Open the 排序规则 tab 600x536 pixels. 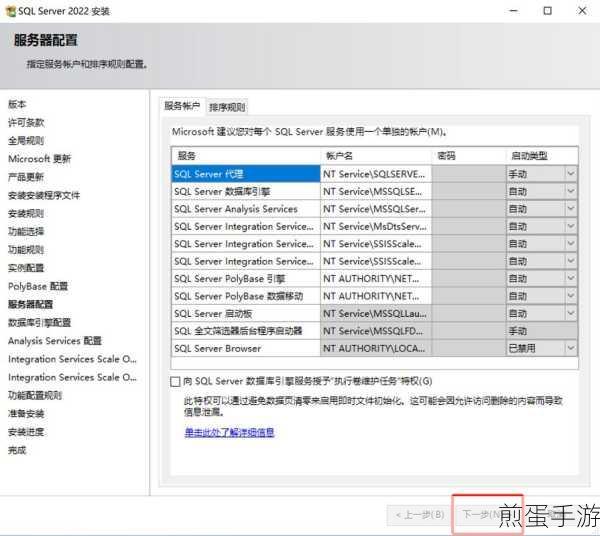(227, 107)
